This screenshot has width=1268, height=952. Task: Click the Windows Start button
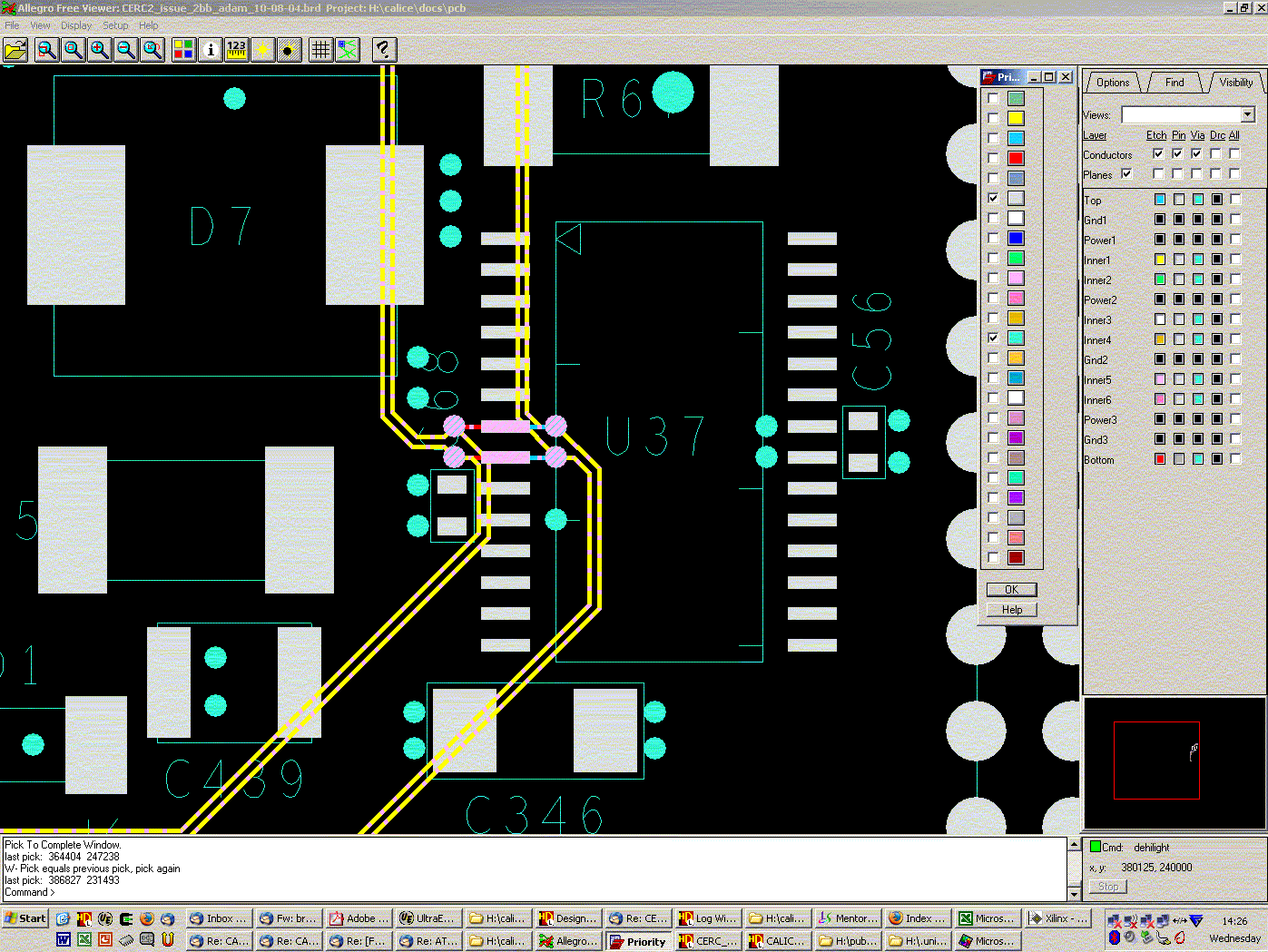tap(25, 918)
